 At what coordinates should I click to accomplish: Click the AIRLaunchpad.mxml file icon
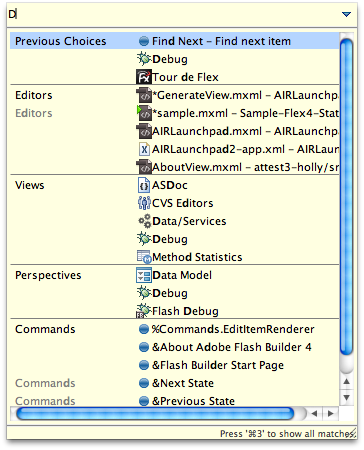(144, 131)
